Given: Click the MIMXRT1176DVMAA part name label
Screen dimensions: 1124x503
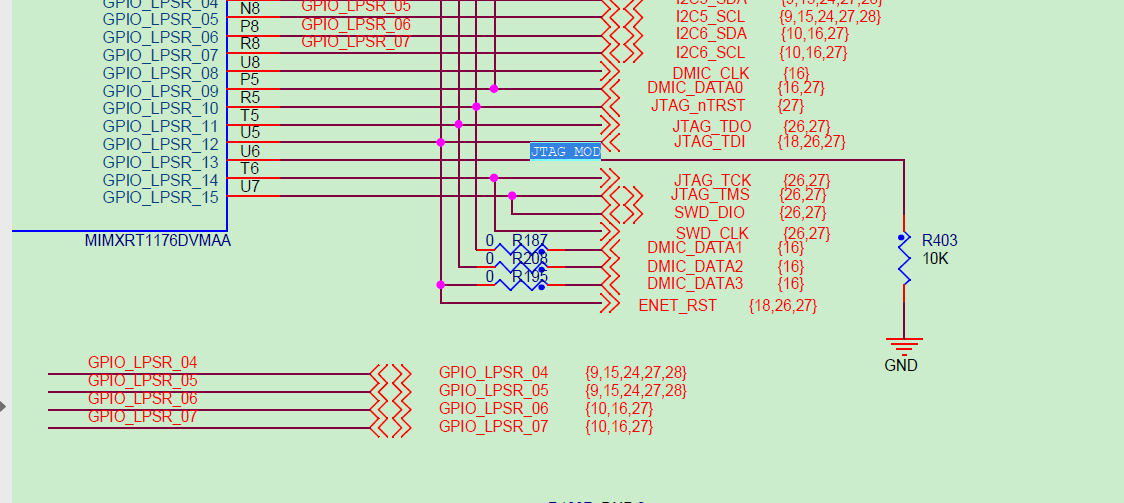Looking at the screenshot, I should pyautogui.click(x=158, y=241).
